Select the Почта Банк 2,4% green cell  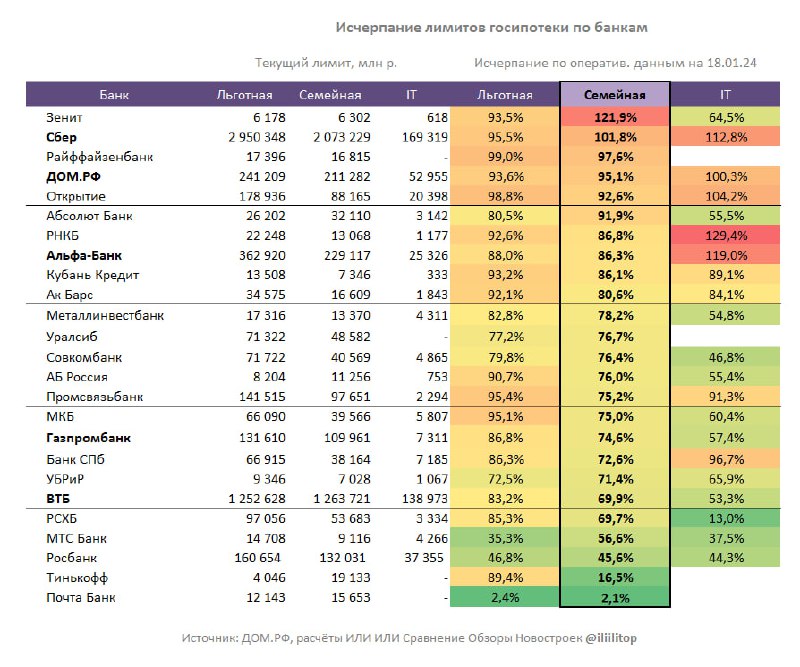[505, 598]
